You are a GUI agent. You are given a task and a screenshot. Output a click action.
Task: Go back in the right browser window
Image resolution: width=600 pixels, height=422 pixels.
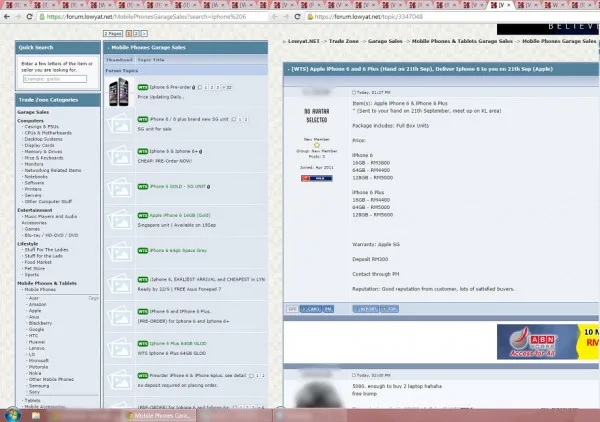(x=275, y=17)
